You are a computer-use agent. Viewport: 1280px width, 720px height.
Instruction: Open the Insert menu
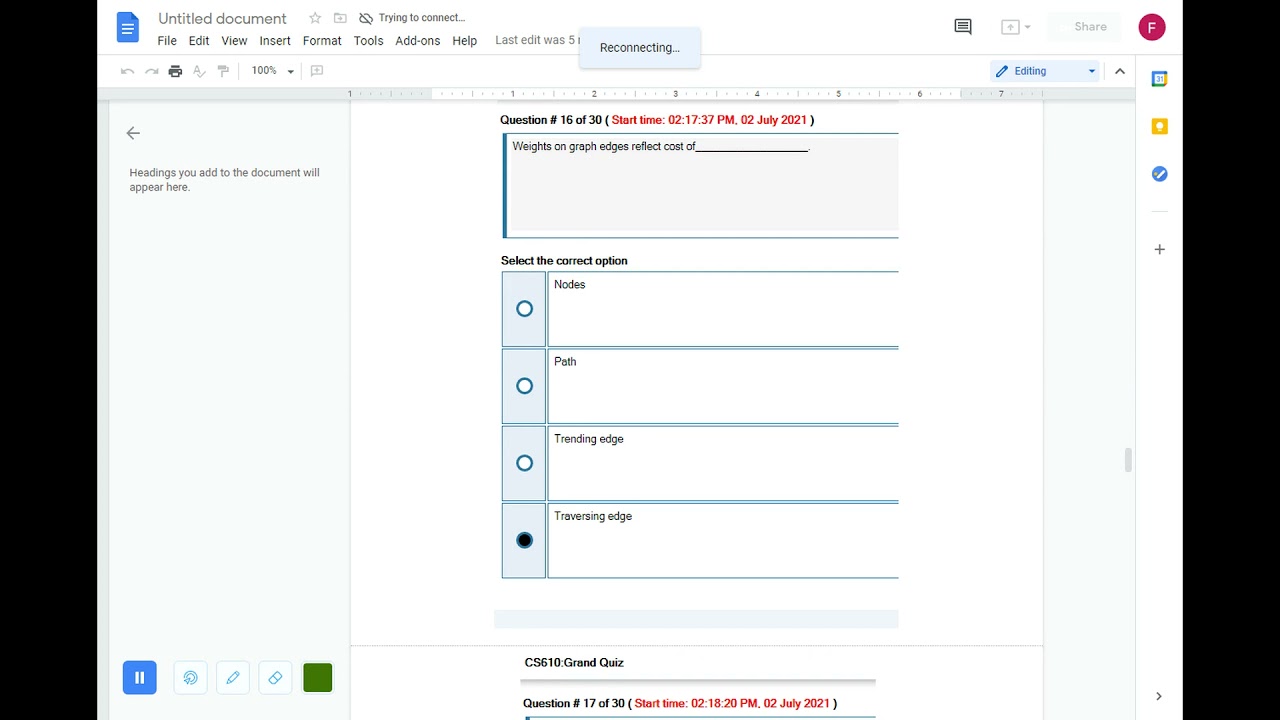(x=275, y=41)
